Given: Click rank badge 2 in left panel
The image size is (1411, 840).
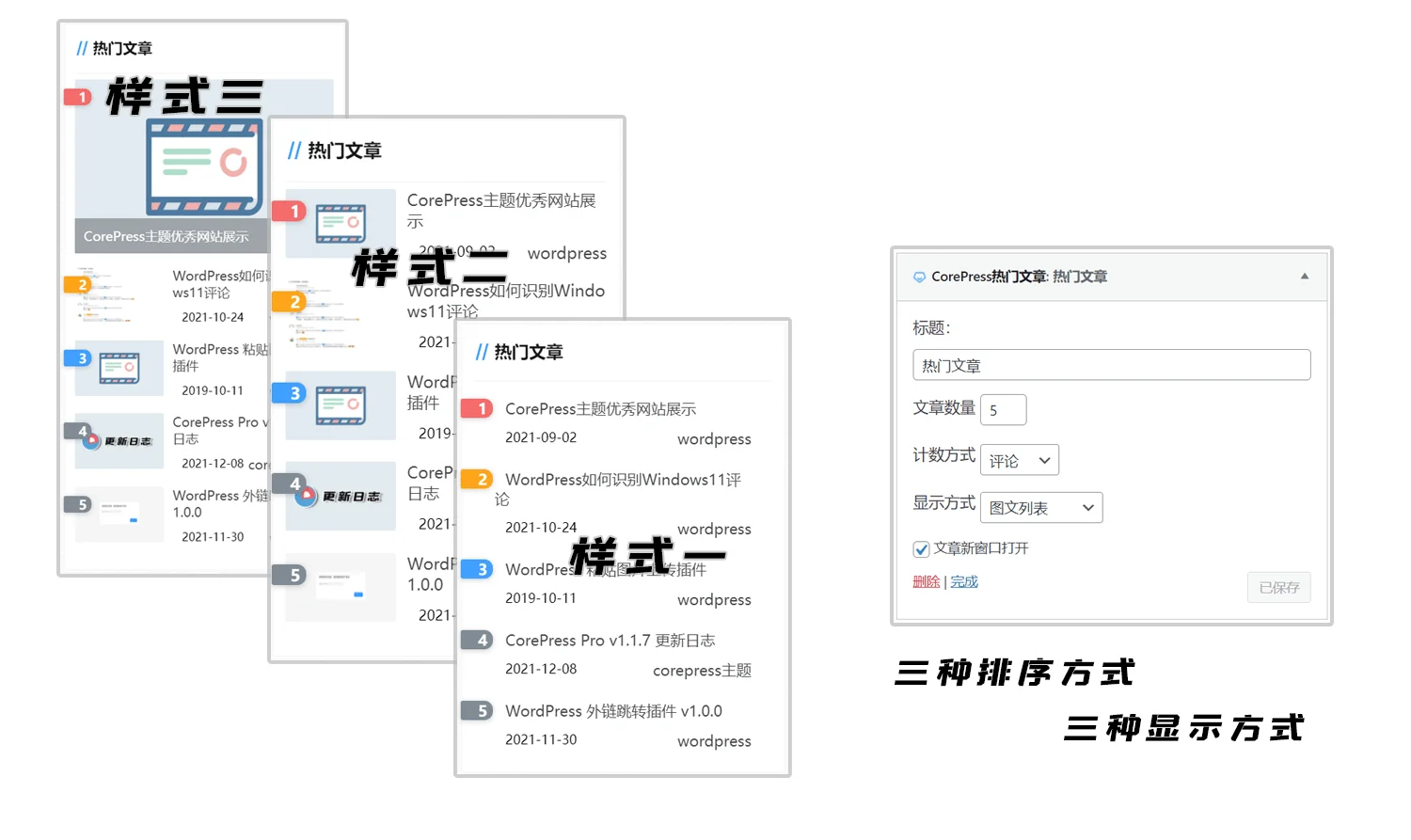Looking at the screenshot, I should click(x=77, y=284).
